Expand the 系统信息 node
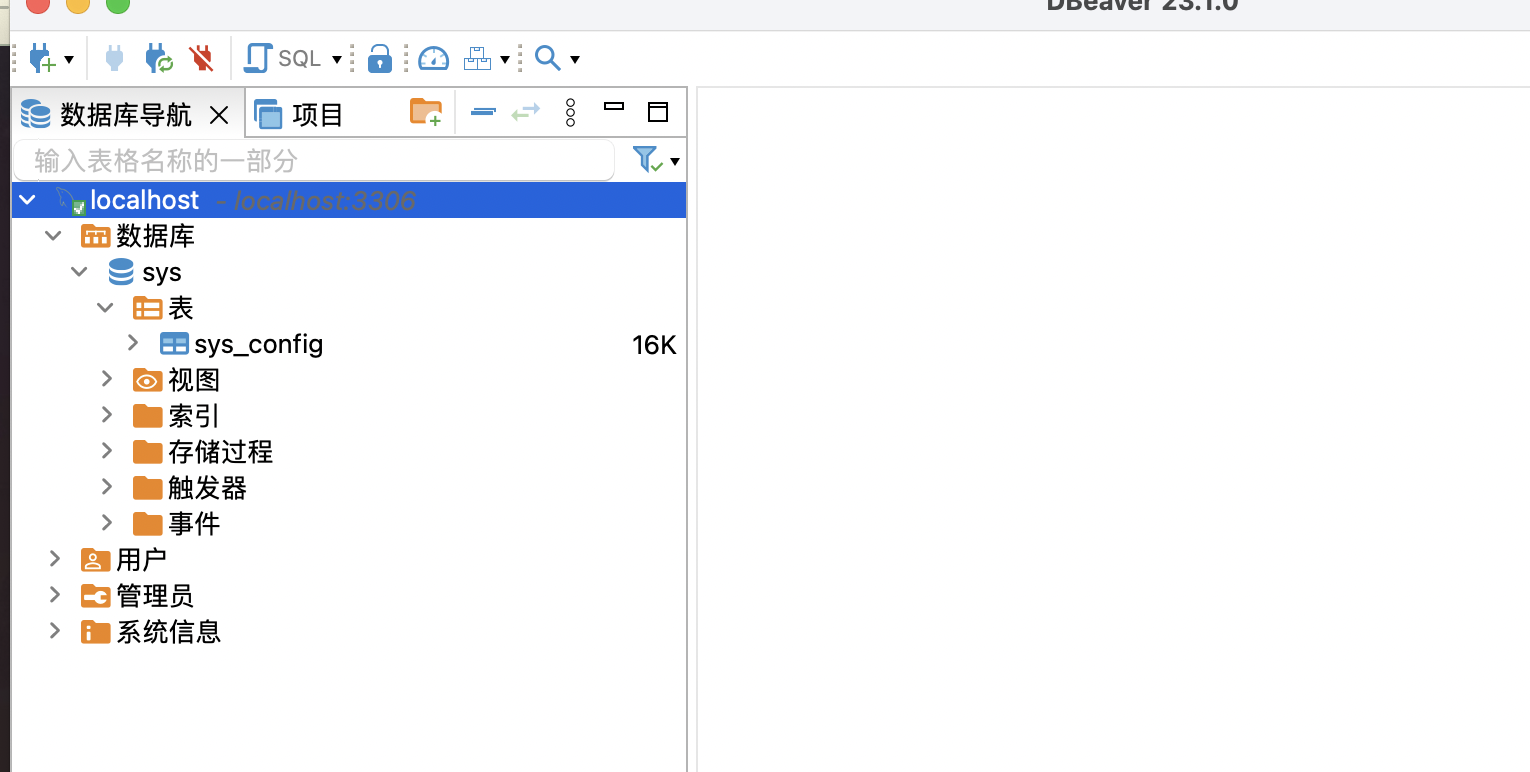The height and width of the screenshot is (772, 1530). (55, 631)
